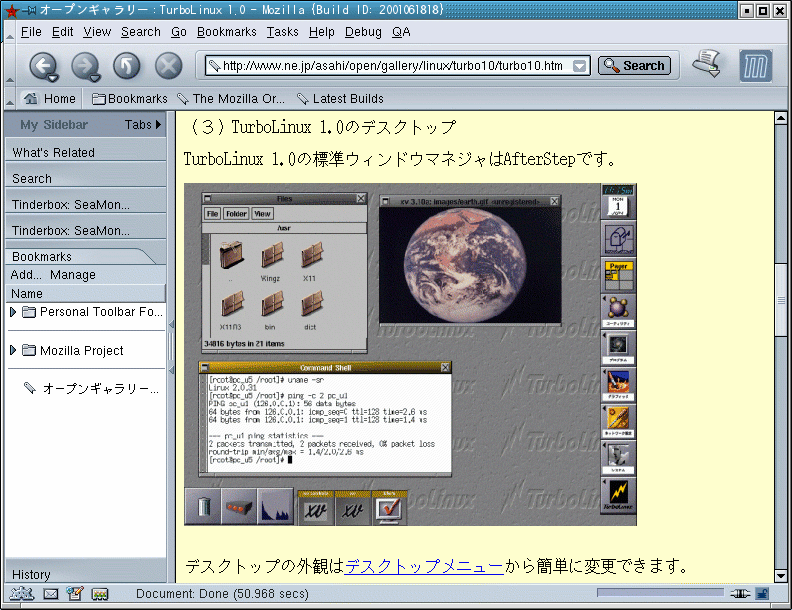Click the TurboLinux AfterStep desktop screenshot image
Viewport: 792px width, 610px height.
[410, 354]
